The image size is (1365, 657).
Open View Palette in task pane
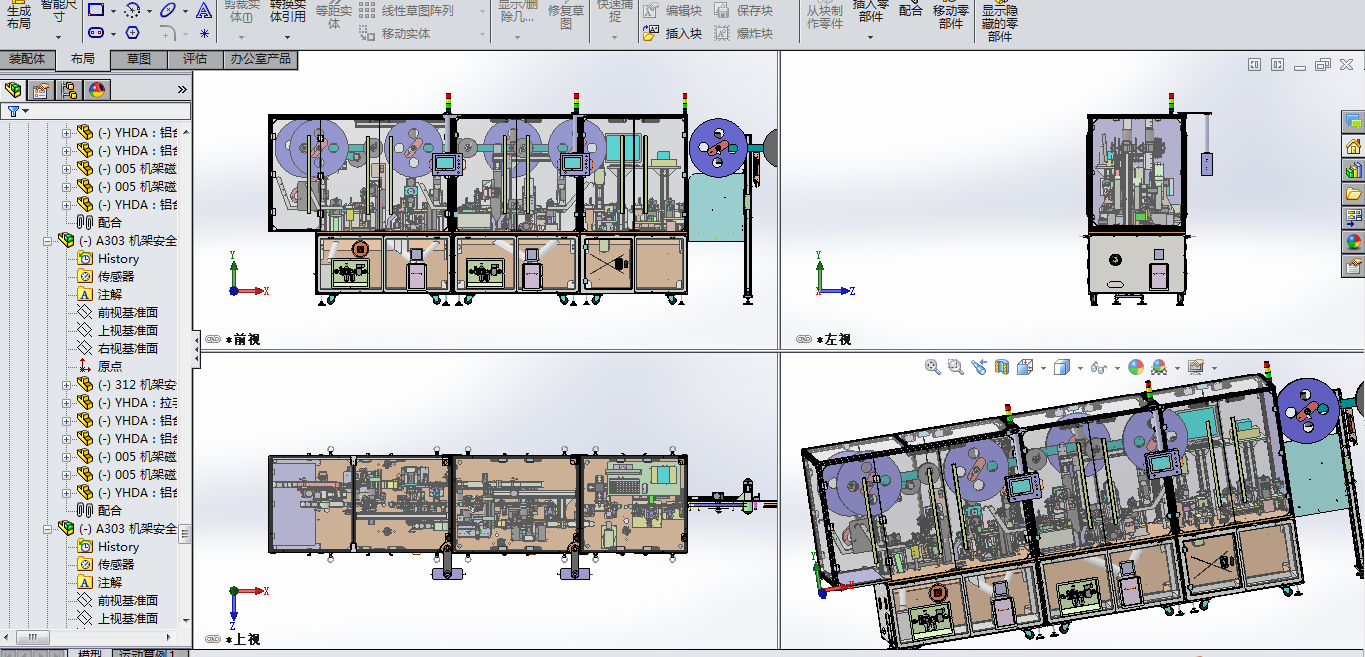pos(1354,218)
